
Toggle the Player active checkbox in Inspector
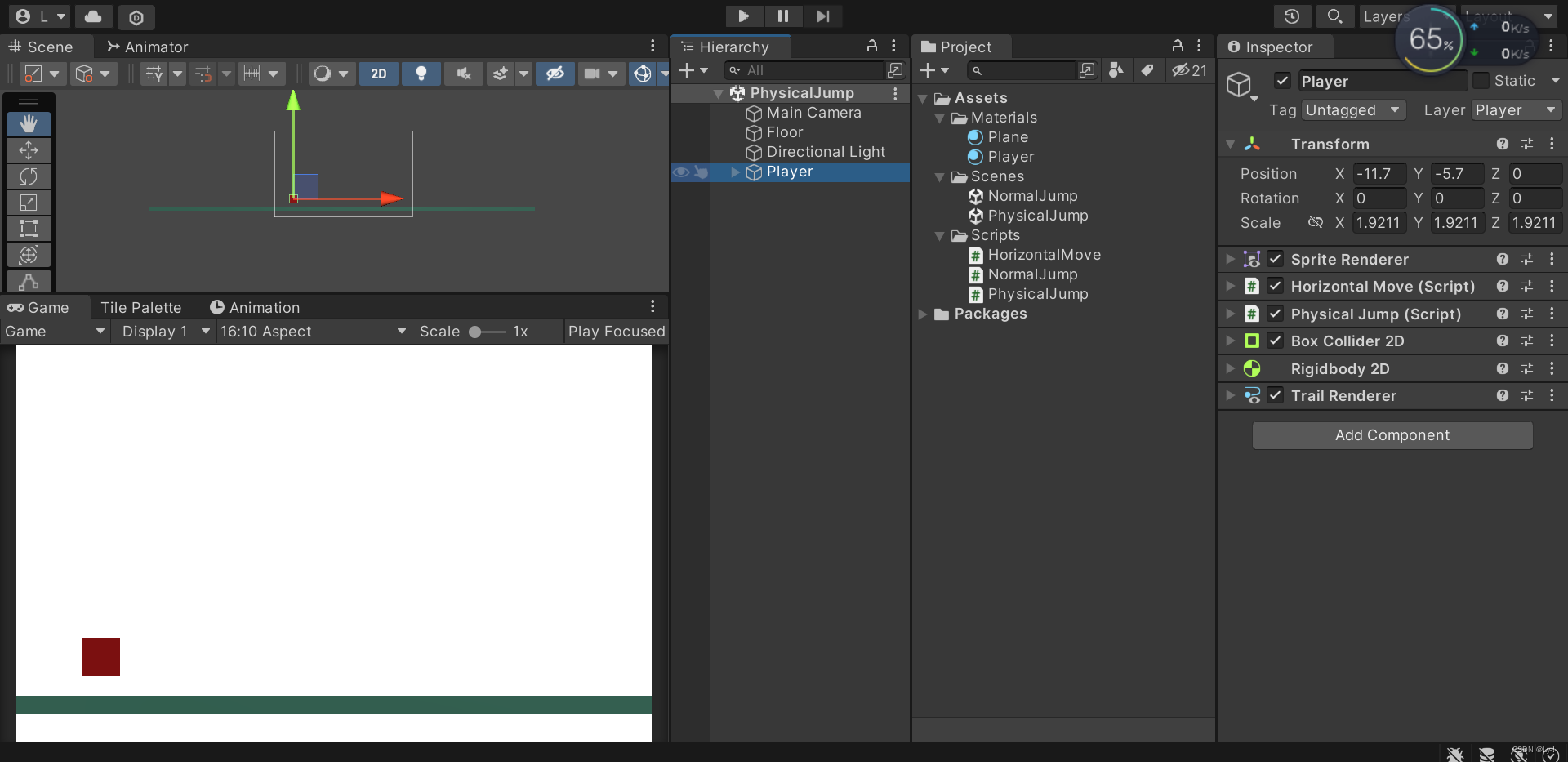point(1282,81)
